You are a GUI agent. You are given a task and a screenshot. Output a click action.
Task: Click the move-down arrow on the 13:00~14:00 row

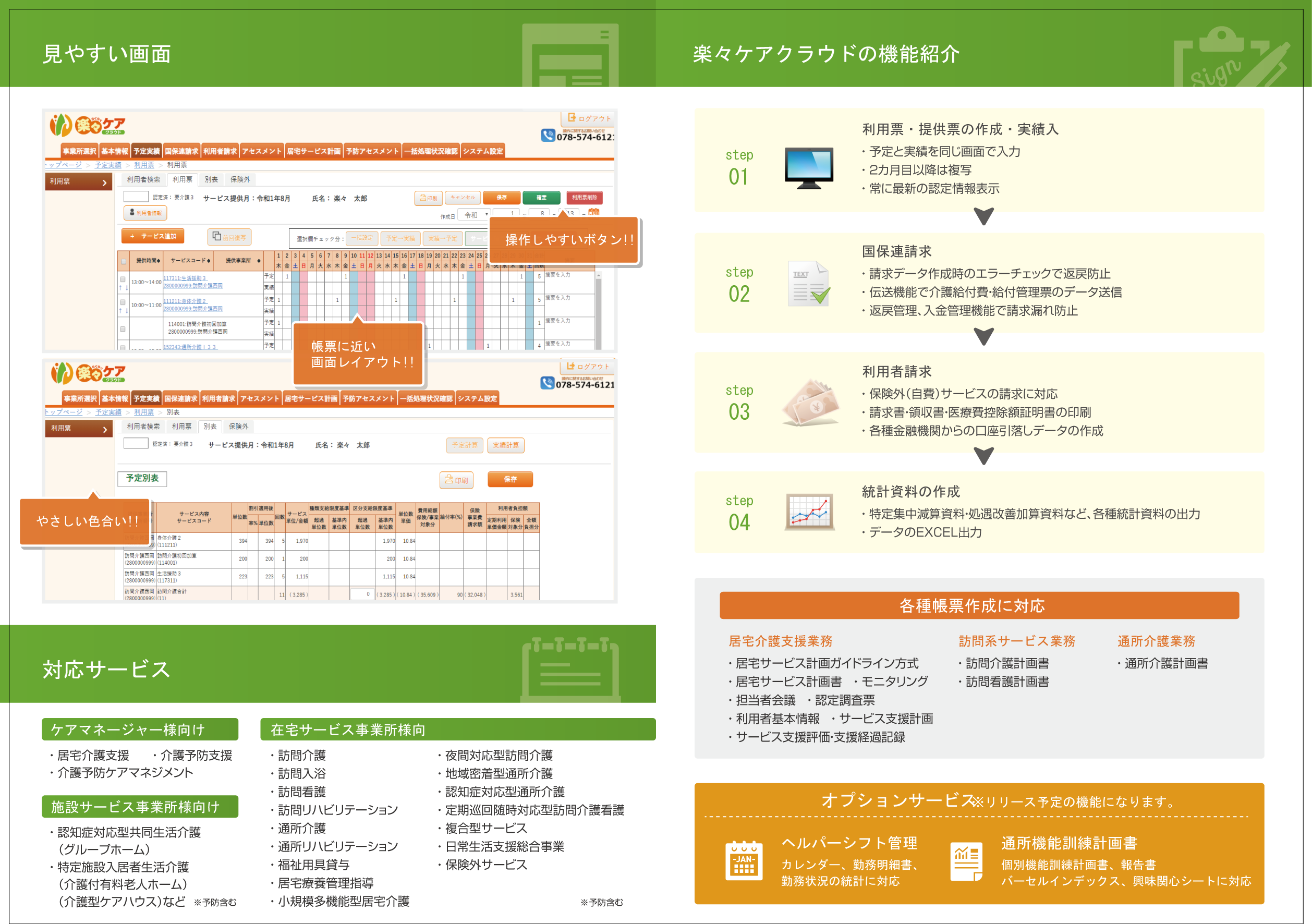click(126, 287)
